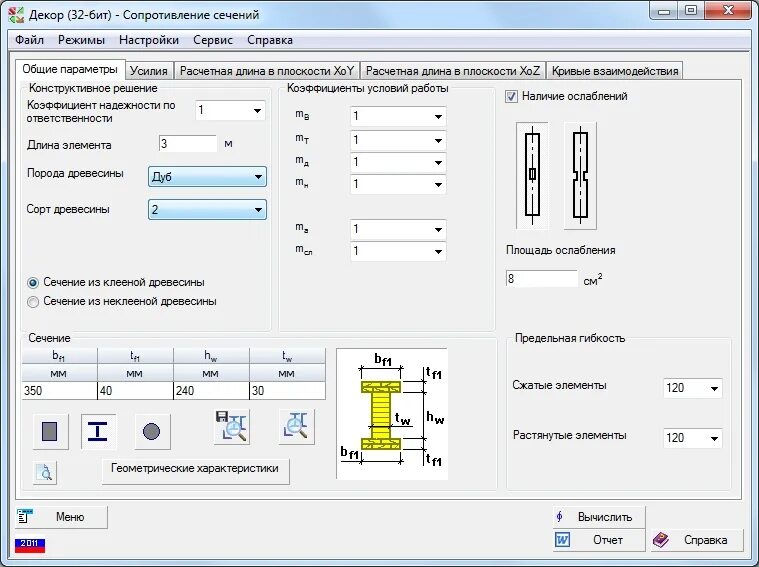Click the tf1 column header
Screen dimensions: 759x567
point(136,356)
